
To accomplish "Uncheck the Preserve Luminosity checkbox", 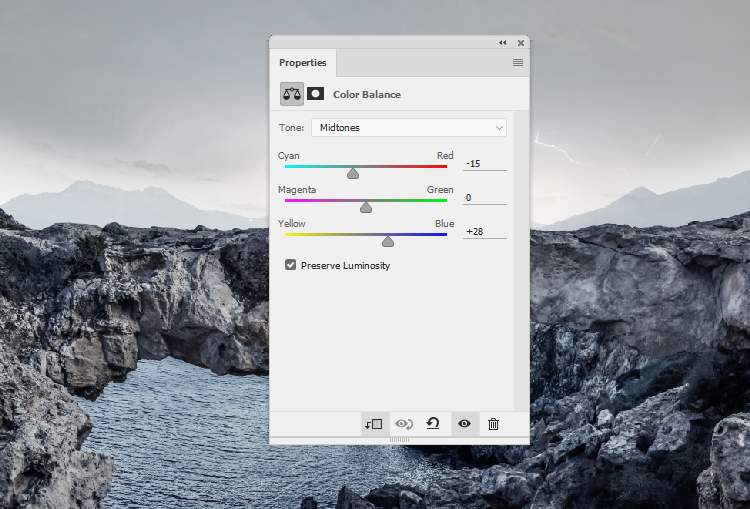I will tap(291, 265).
